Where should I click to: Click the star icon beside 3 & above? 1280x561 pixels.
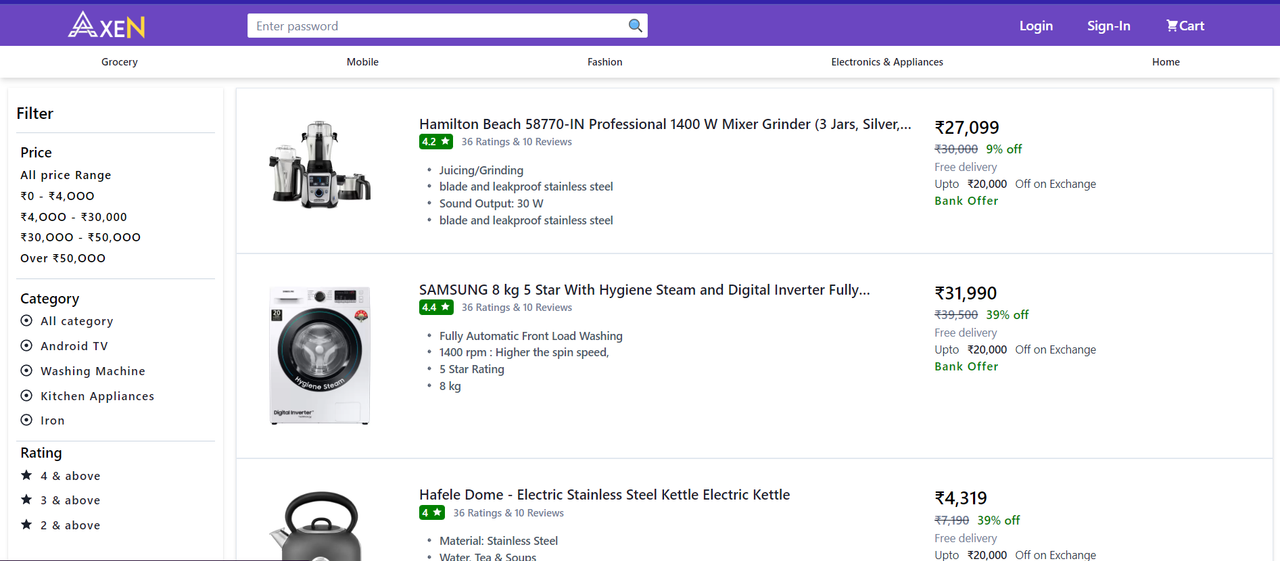pos(27,499)
